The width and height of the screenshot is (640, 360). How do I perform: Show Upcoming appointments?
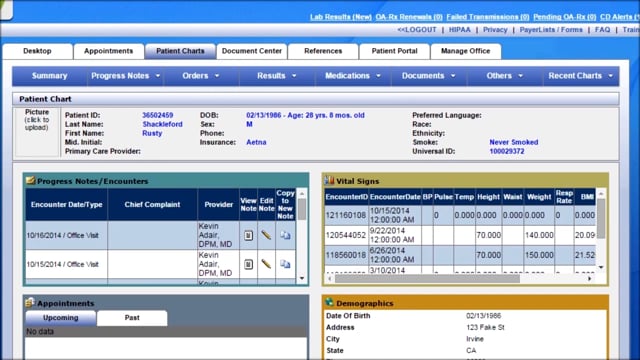pyautogui.click(x=61, y=318)
